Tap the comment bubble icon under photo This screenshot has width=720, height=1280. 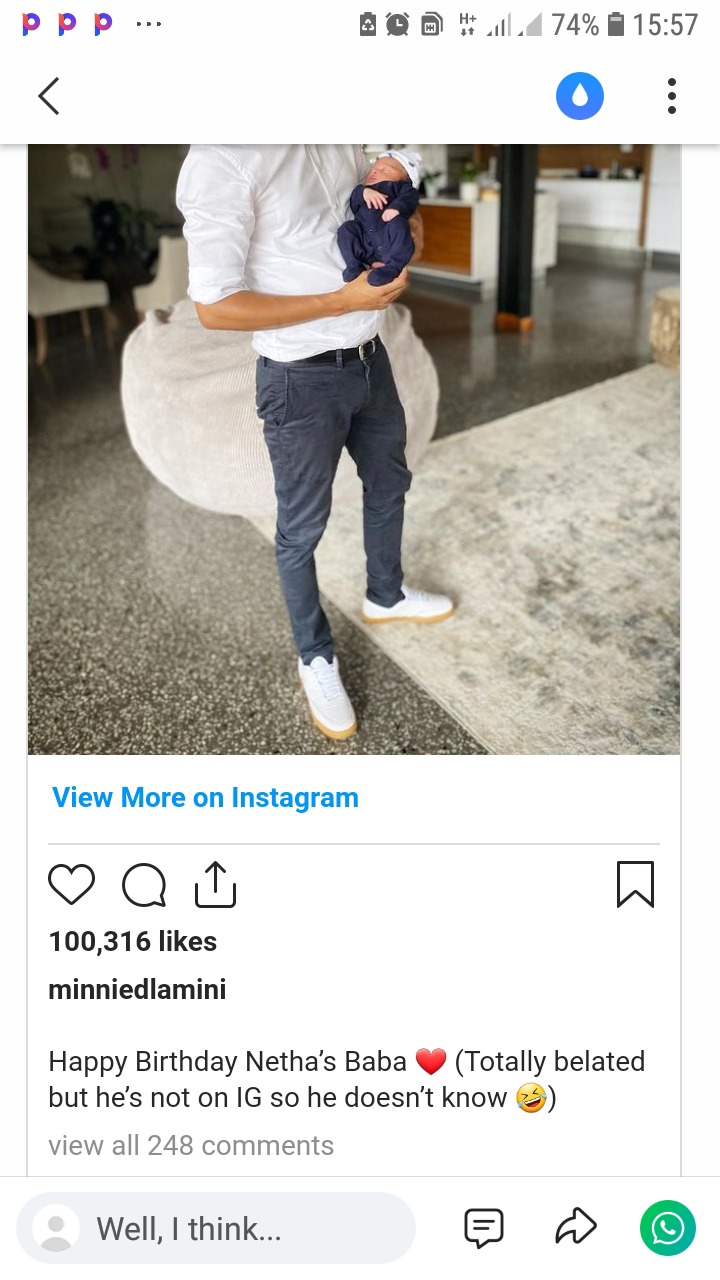point(144,885)
